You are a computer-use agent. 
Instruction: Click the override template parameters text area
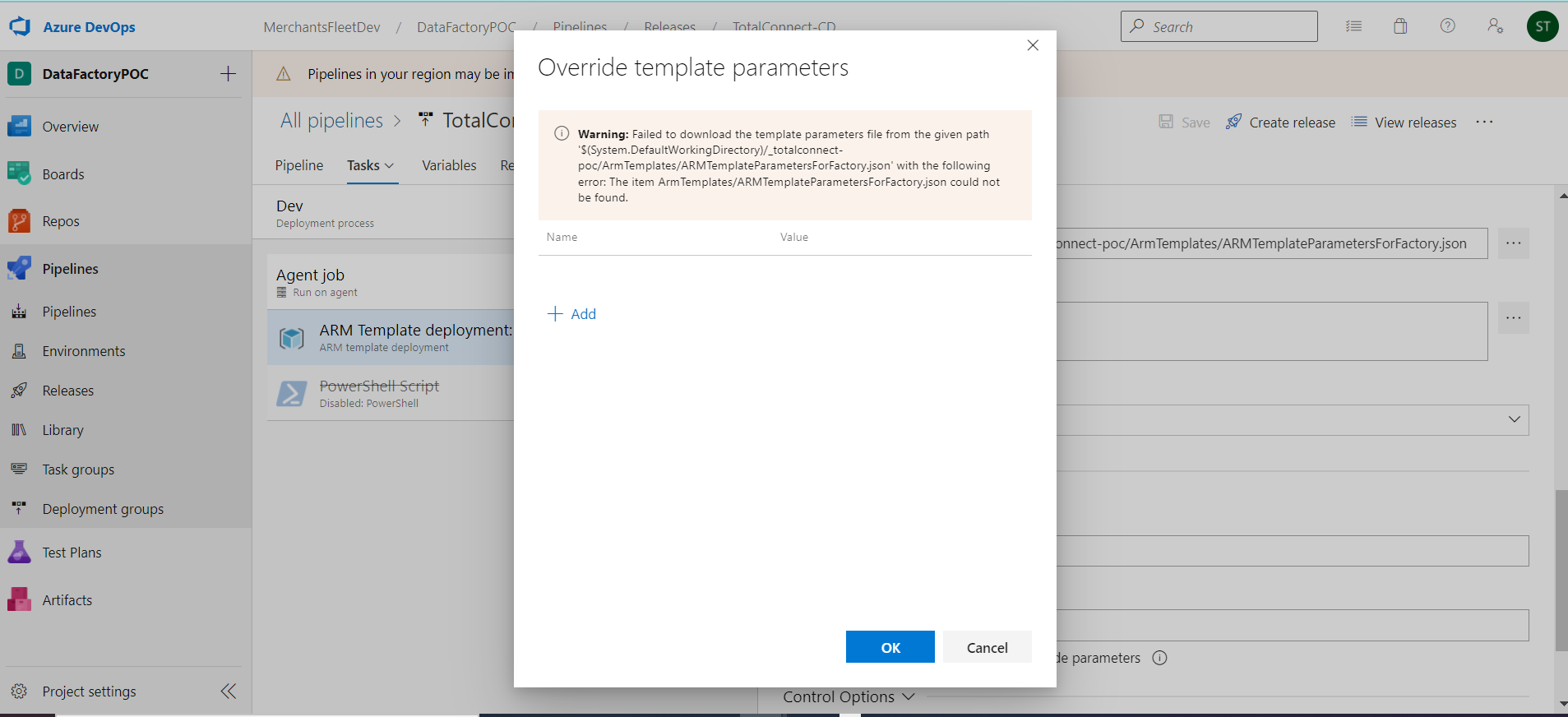pyautogui.click(x=1272, y=331)
